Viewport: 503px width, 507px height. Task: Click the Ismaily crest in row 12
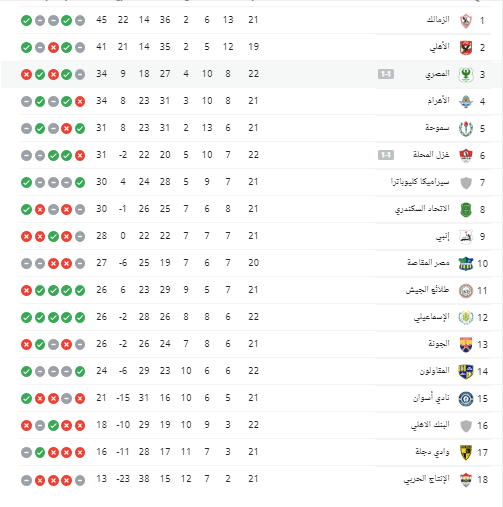(x=466, y=318)
